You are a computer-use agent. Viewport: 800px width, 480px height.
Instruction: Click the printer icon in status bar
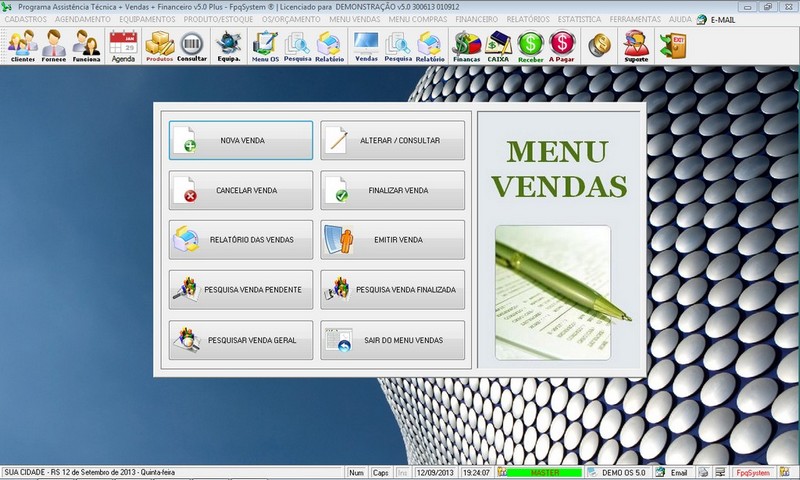[x=704, y=473]
